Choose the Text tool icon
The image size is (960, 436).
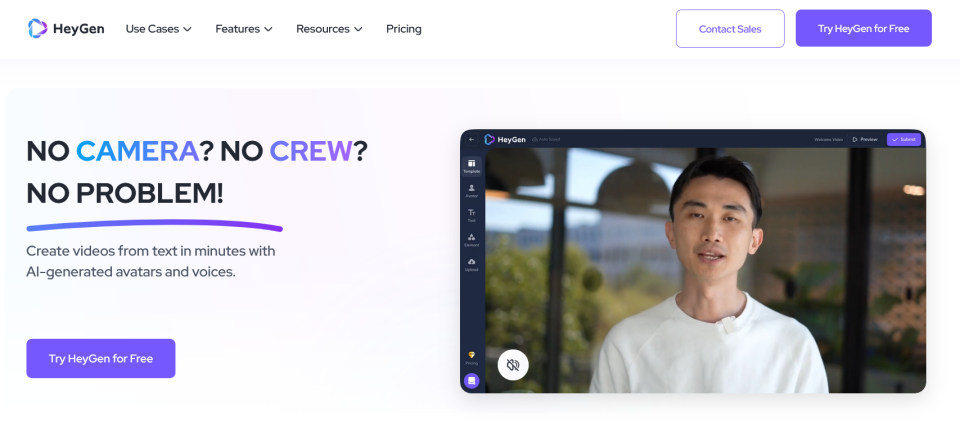point(471,215)
